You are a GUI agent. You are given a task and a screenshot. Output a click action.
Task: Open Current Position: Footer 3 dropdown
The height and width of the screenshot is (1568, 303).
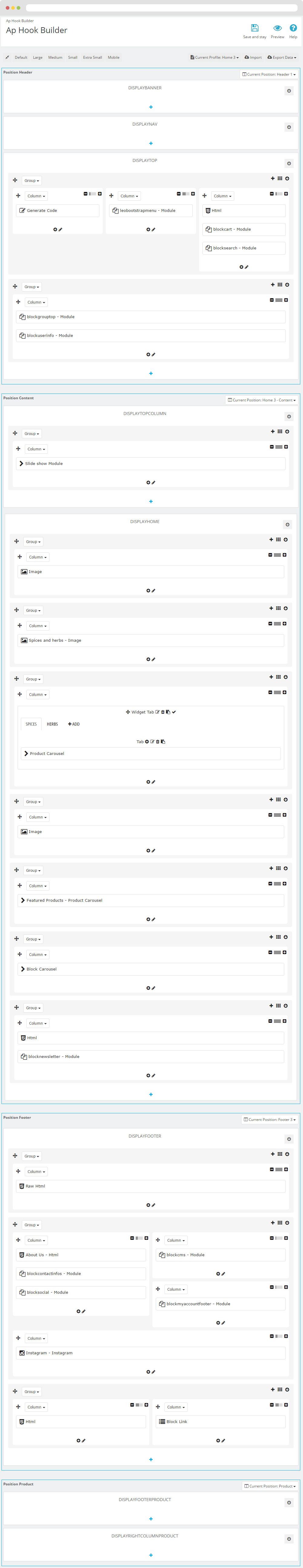[269, 1119]
